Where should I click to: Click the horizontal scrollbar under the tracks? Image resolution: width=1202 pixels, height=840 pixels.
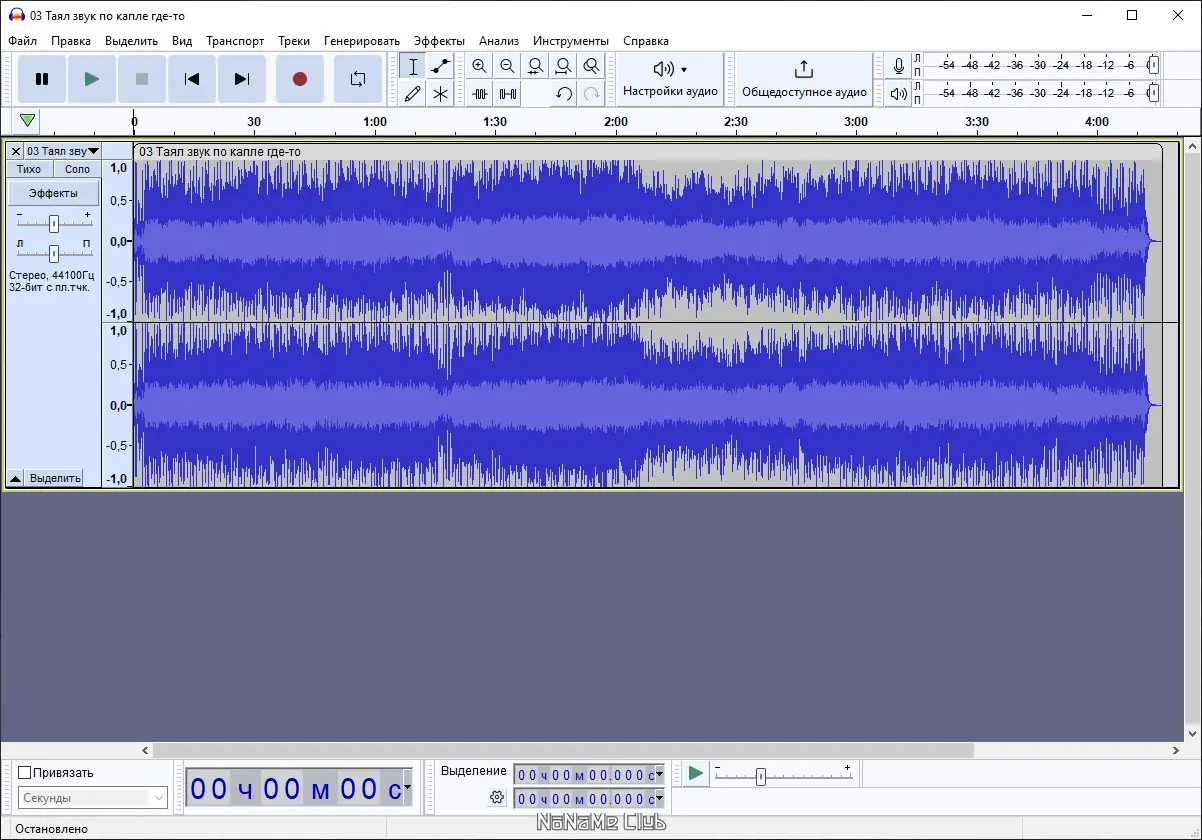pos(563,750)
